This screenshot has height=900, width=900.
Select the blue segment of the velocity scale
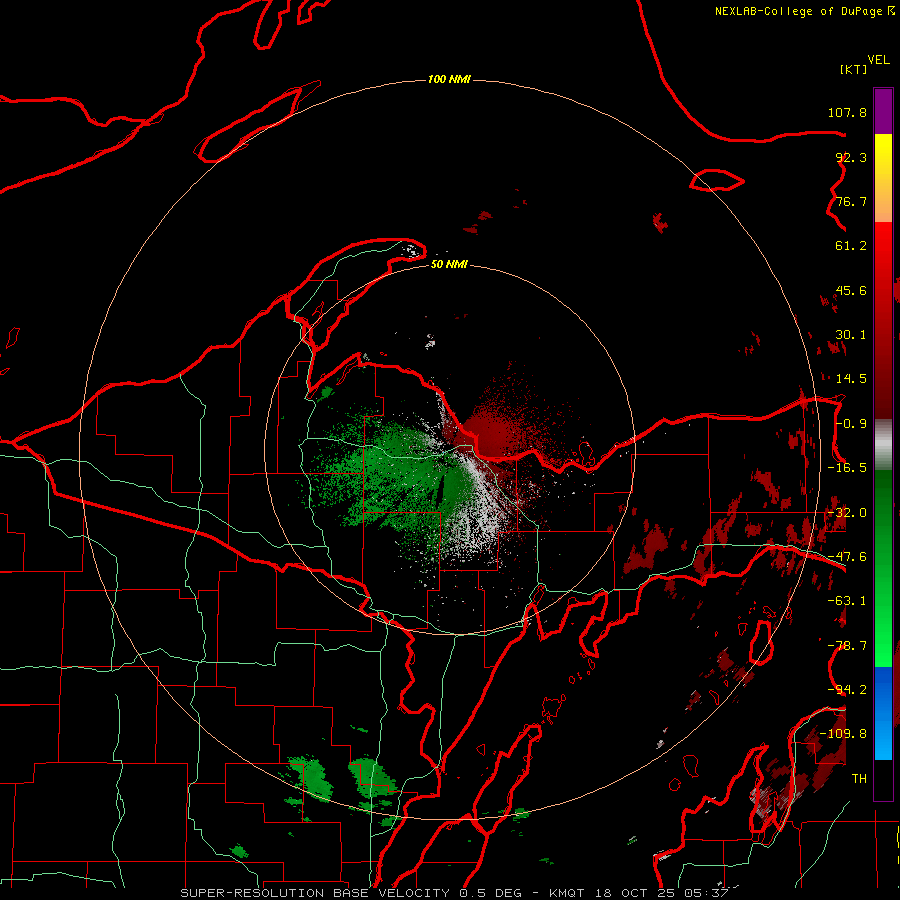[x=883, y=713]
